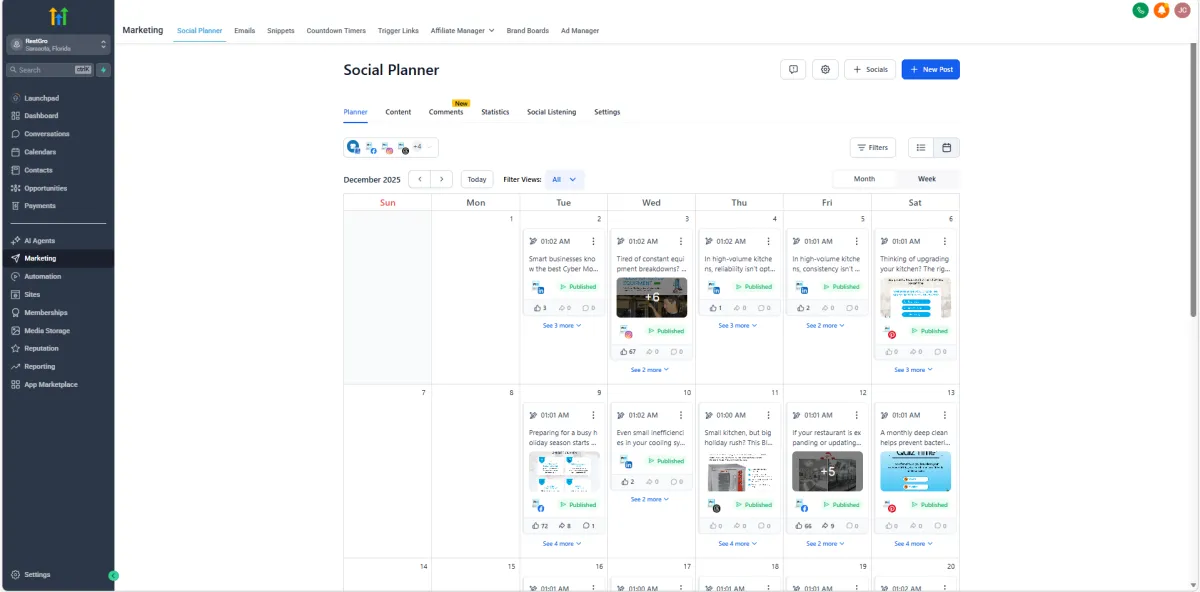The width and height of the screenshot is (1200, 592).
Task: Open the Launchpad sidebar icon
Action: pyautogui.click(x=16, y=98)
